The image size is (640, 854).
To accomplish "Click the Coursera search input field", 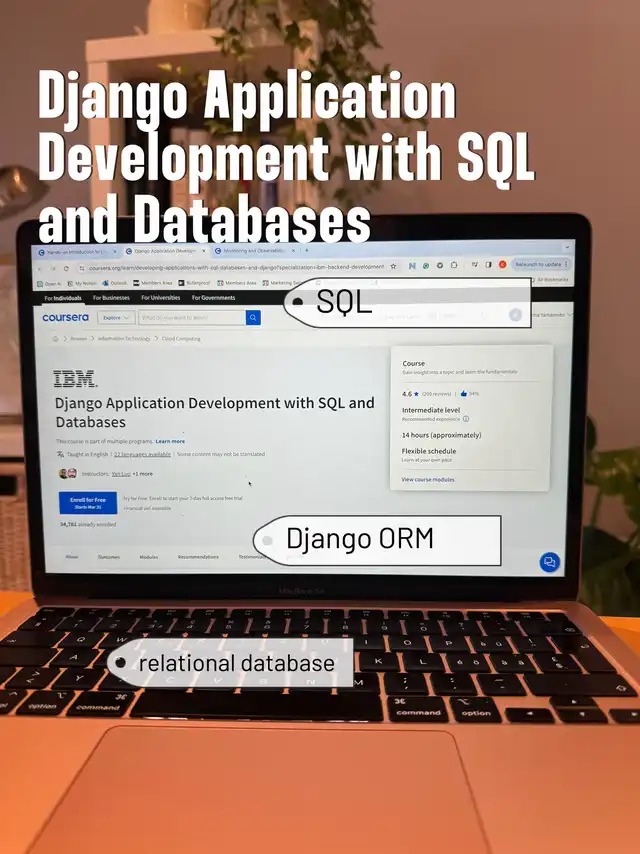I will (x=192, y=318).
